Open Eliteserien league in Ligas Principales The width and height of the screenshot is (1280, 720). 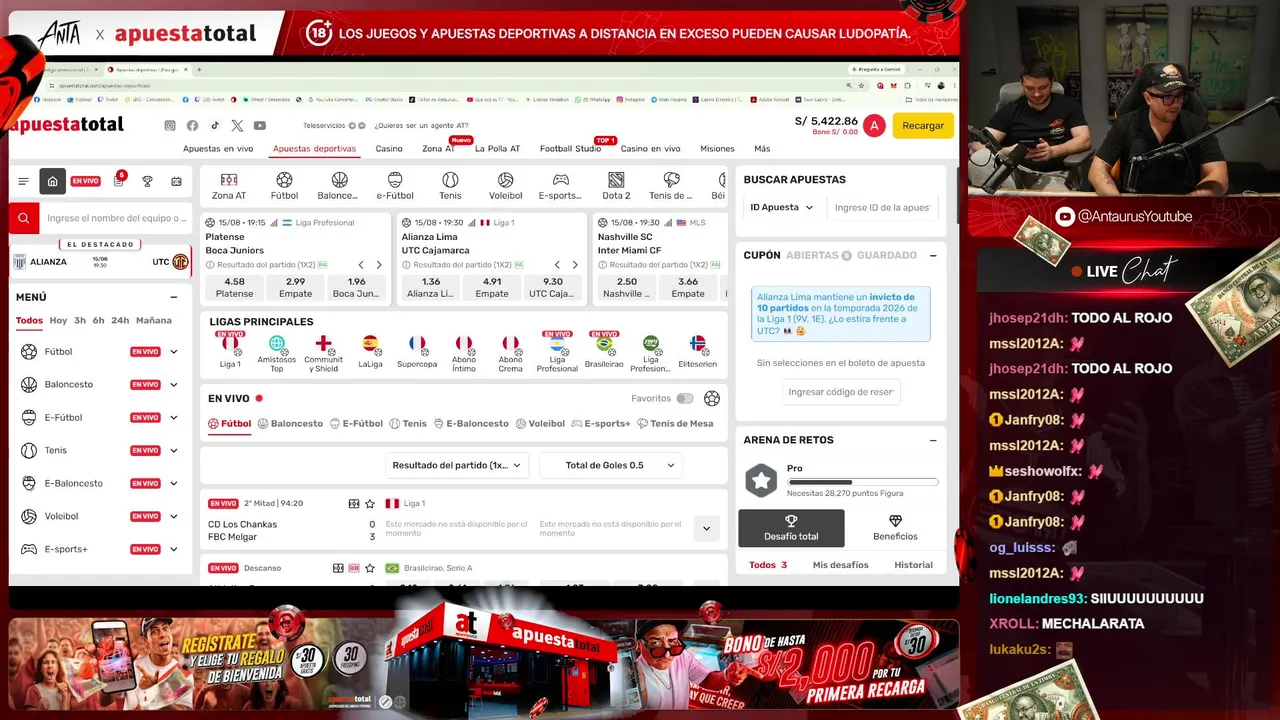coord(698,351)
